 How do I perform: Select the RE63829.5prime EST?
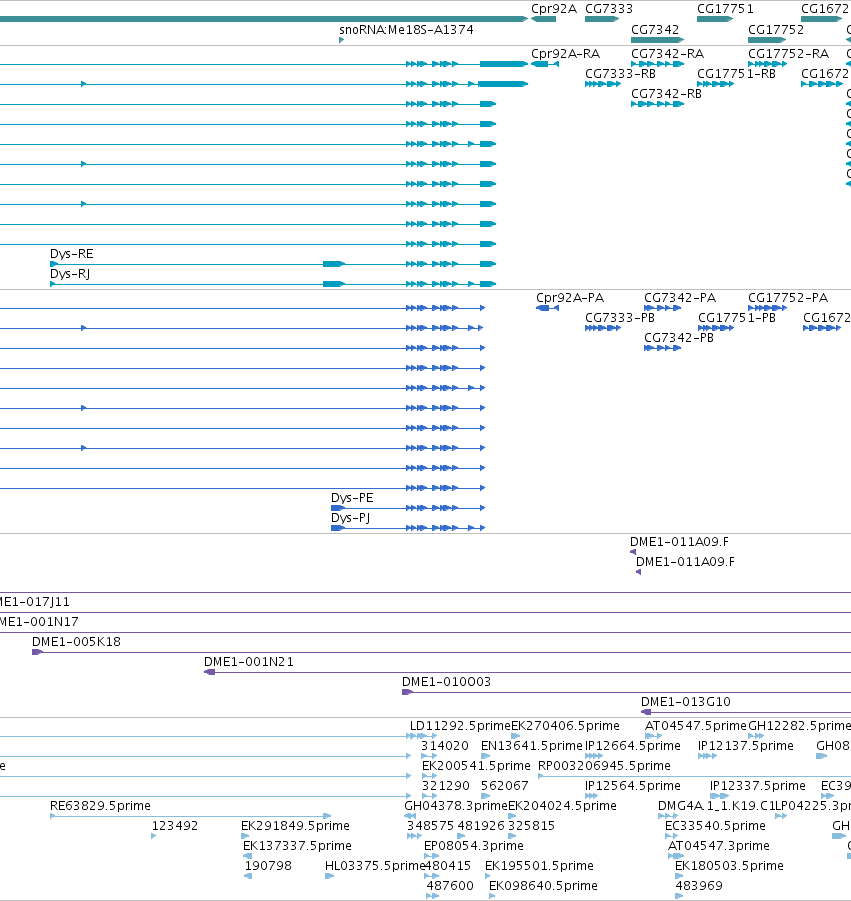coord(191,816)
